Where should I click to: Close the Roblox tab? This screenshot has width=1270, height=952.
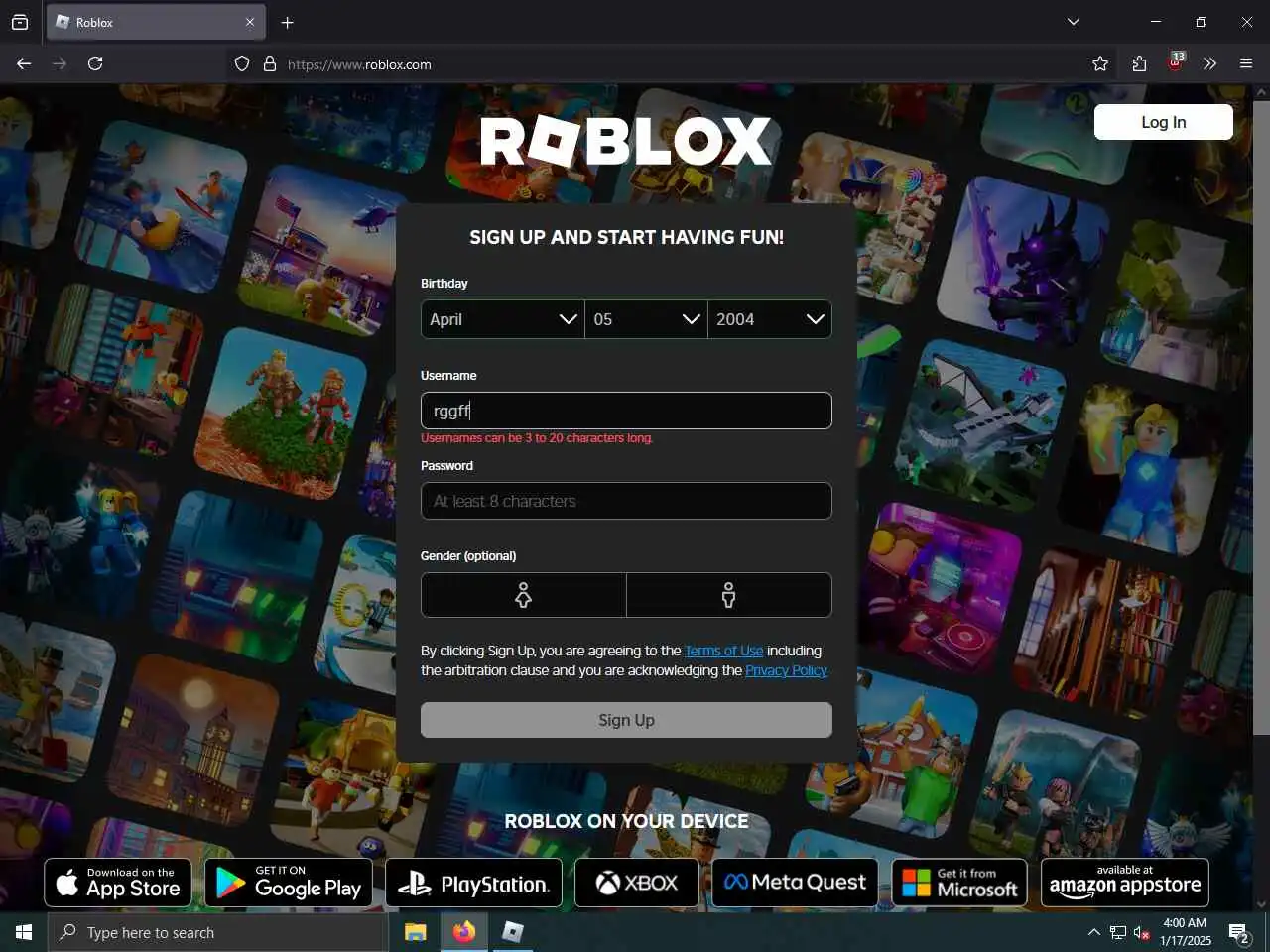[250, 22]
